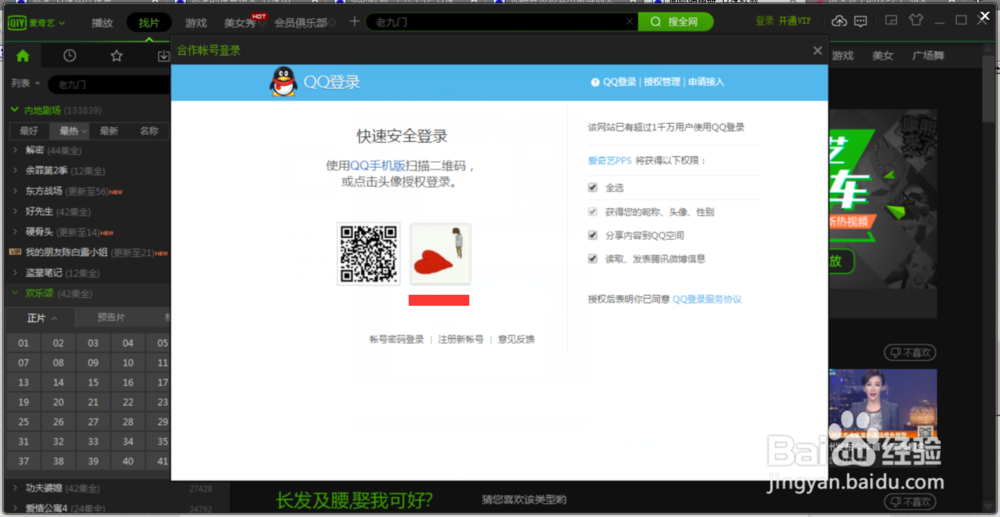Select the 正片 episodes tab
The height and width of the screenshot is (517, 1000).
40,317
